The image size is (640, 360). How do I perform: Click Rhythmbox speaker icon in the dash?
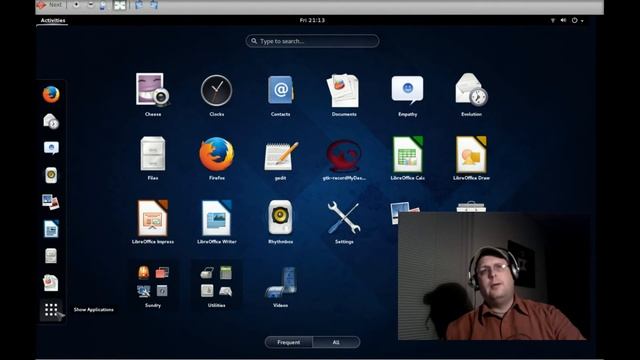click(x=51, y=175)
